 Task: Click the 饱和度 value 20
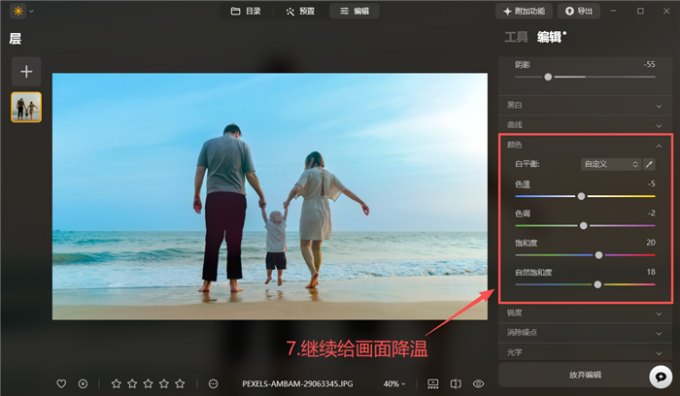click(651, 243)
